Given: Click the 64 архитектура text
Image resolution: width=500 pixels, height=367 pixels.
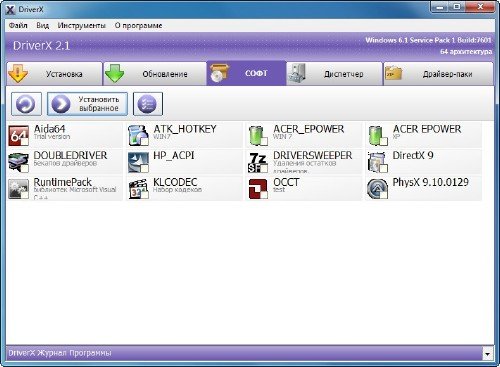Looking at the screenshot, I should click(466, 52).
